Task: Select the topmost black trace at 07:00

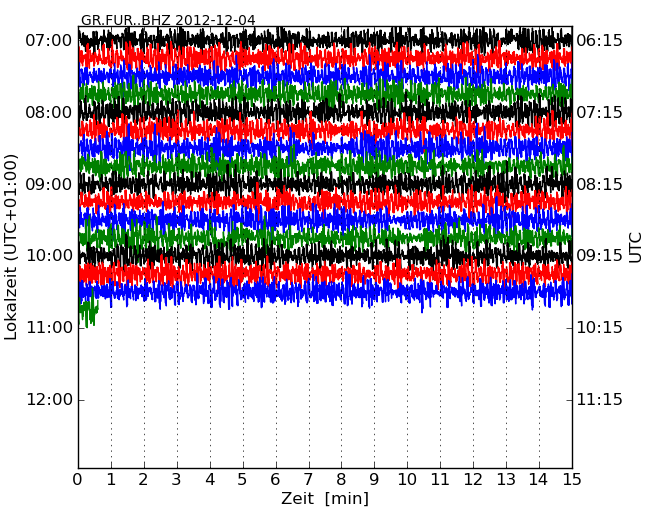Action: pos(325,40)
